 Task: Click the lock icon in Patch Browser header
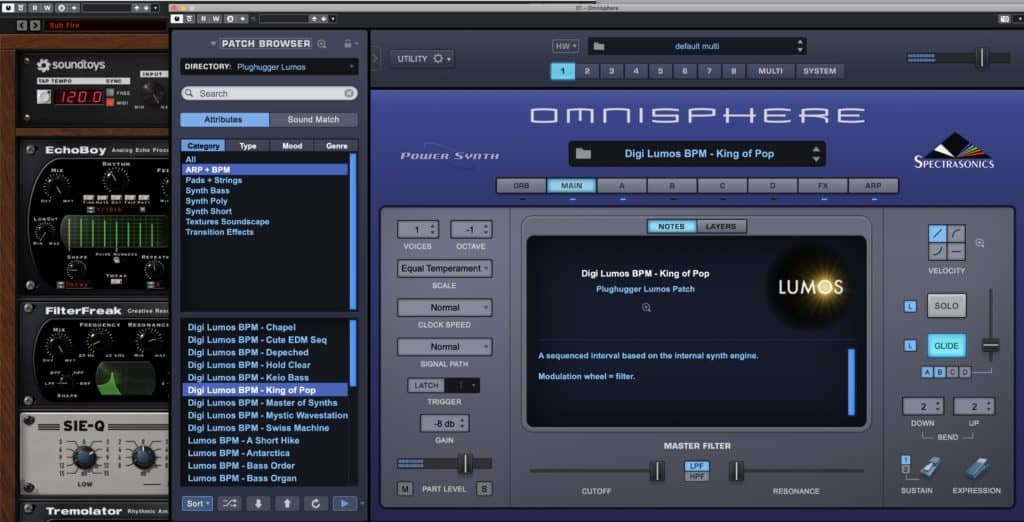tap(348, 44)
